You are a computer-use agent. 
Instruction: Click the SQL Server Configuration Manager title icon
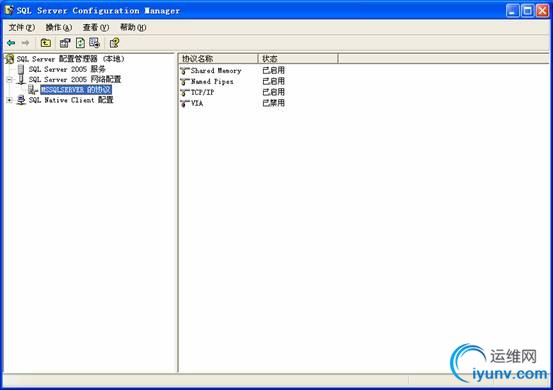pyautogui.click(x=9, y=10)
